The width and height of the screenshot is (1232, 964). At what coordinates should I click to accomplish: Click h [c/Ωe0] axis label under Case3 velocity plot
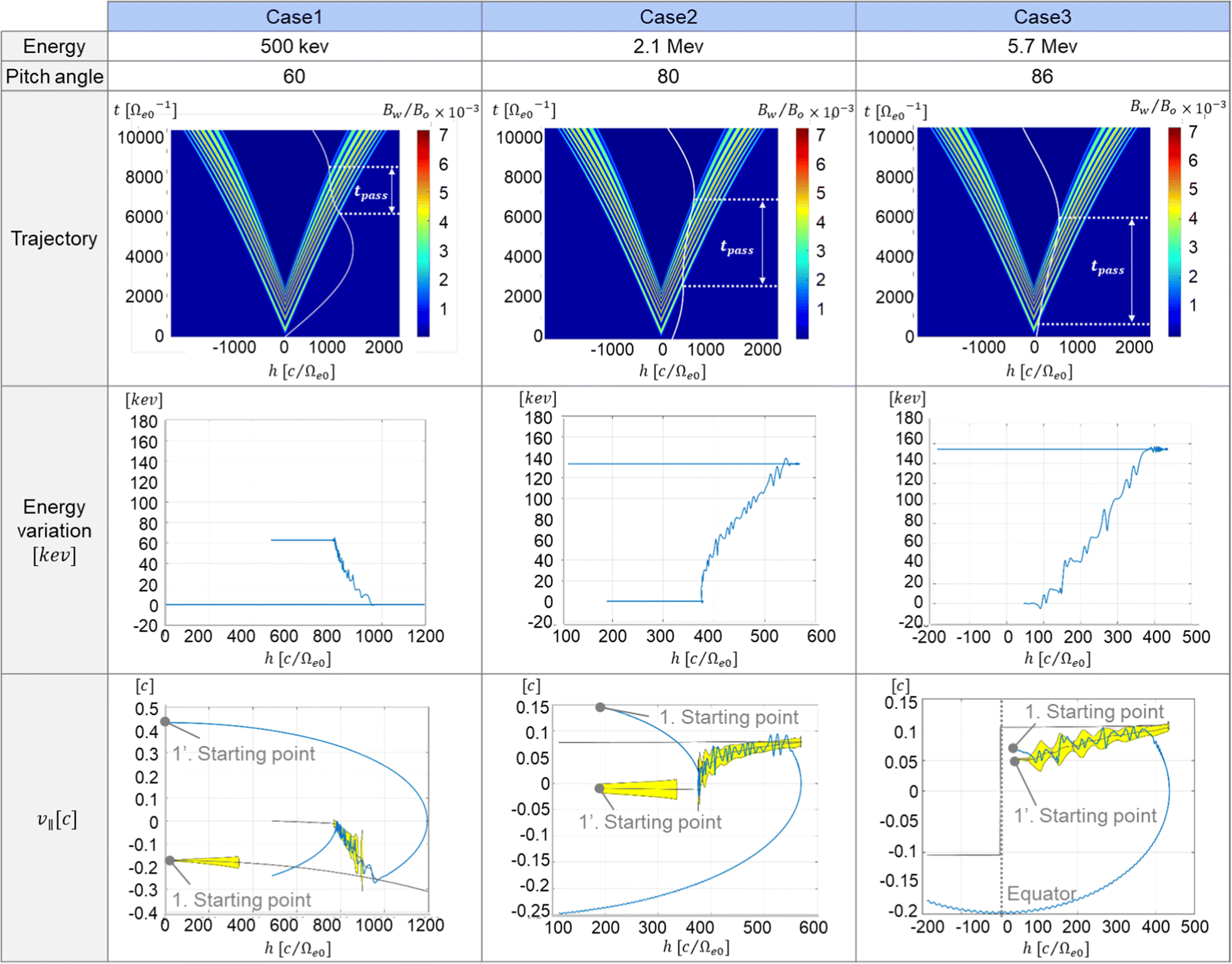pyautogui.click(x=1056, y=948)
